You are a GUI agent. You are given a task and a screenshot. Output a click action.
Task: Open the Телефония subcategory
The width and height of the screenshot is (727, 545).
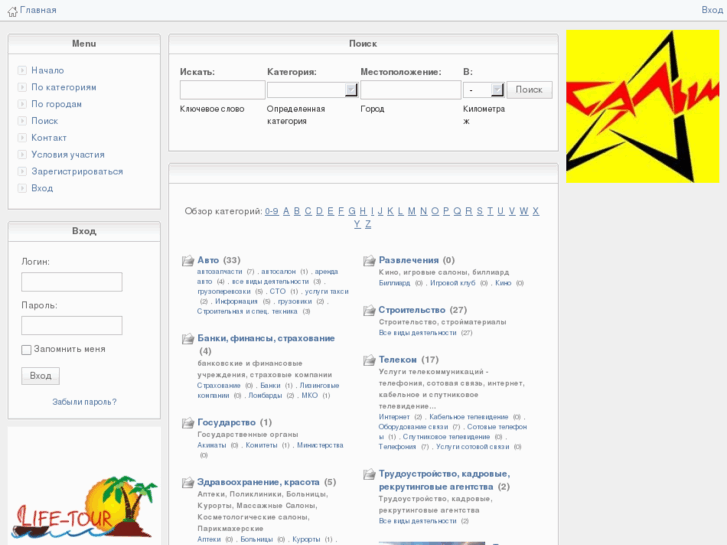tap(397, 447)
